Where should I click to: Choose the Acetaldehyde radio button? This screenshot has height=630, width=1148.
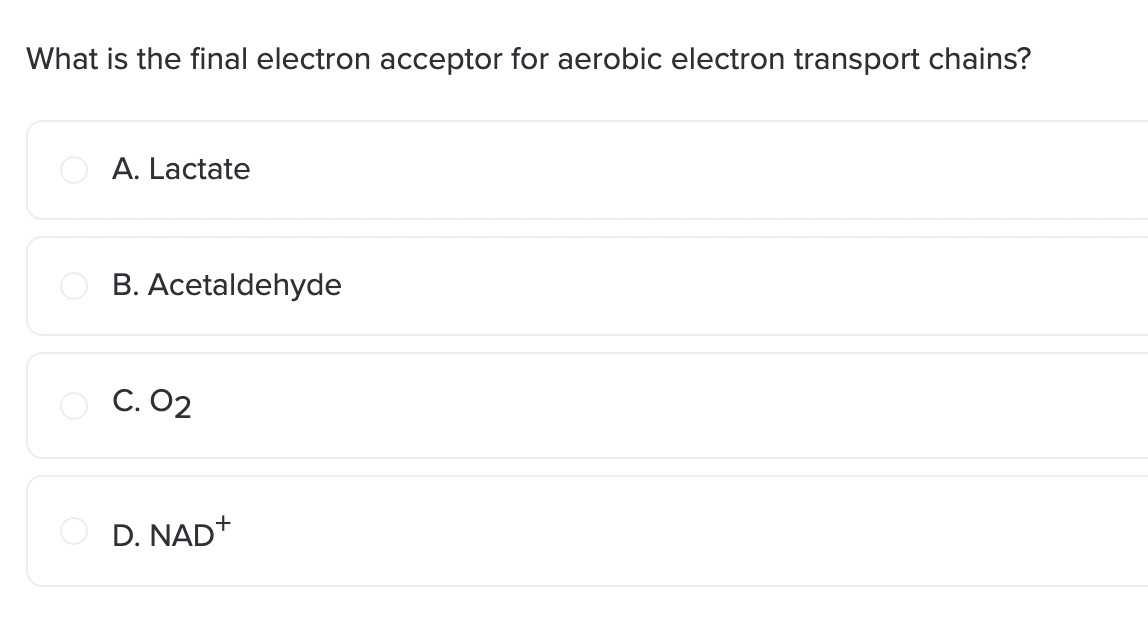pyautogui.click(x=74, y=286)
